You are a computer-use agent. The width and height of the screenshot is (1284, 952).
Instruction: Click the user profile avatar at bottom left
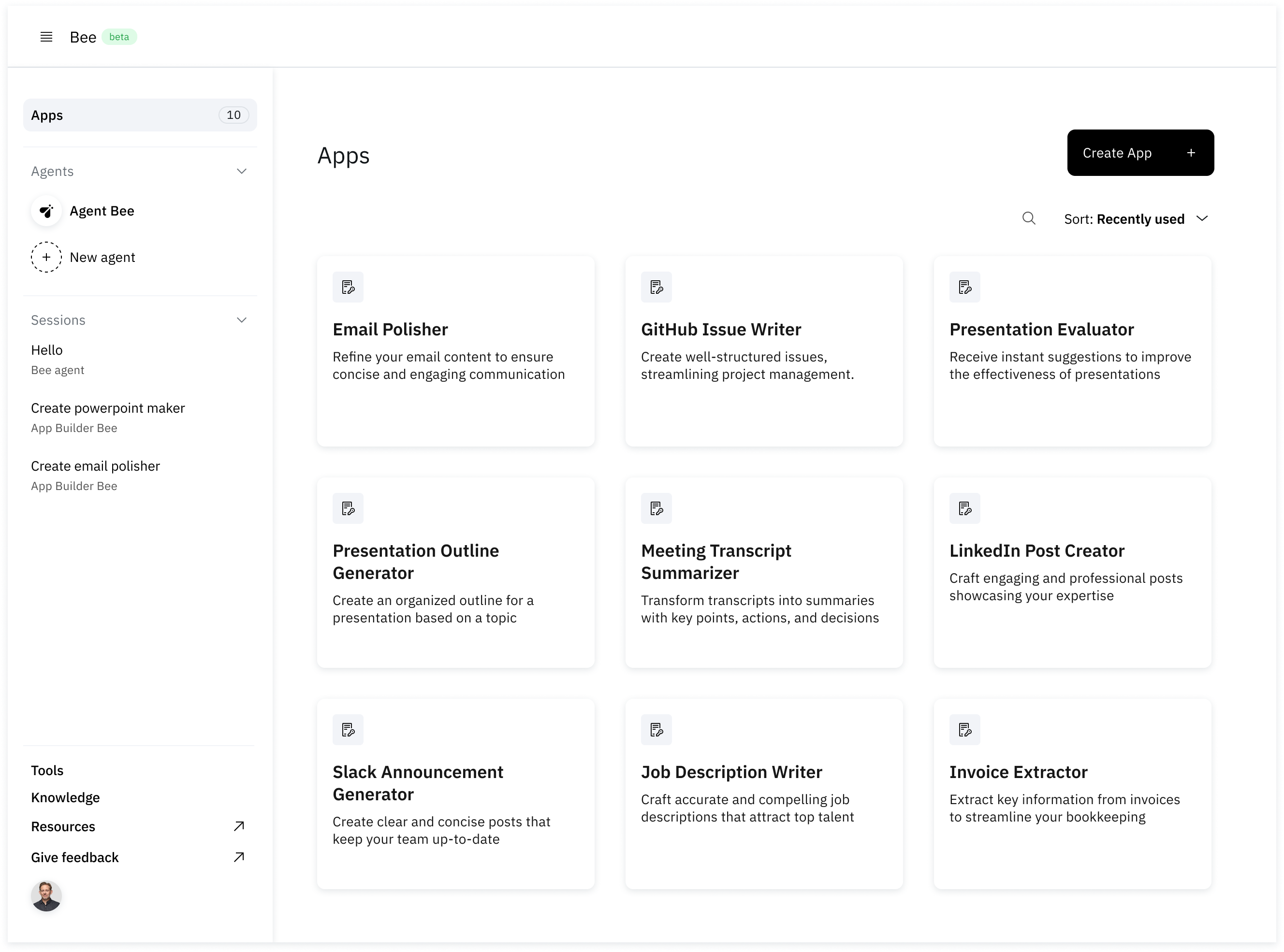pos(46,897)
